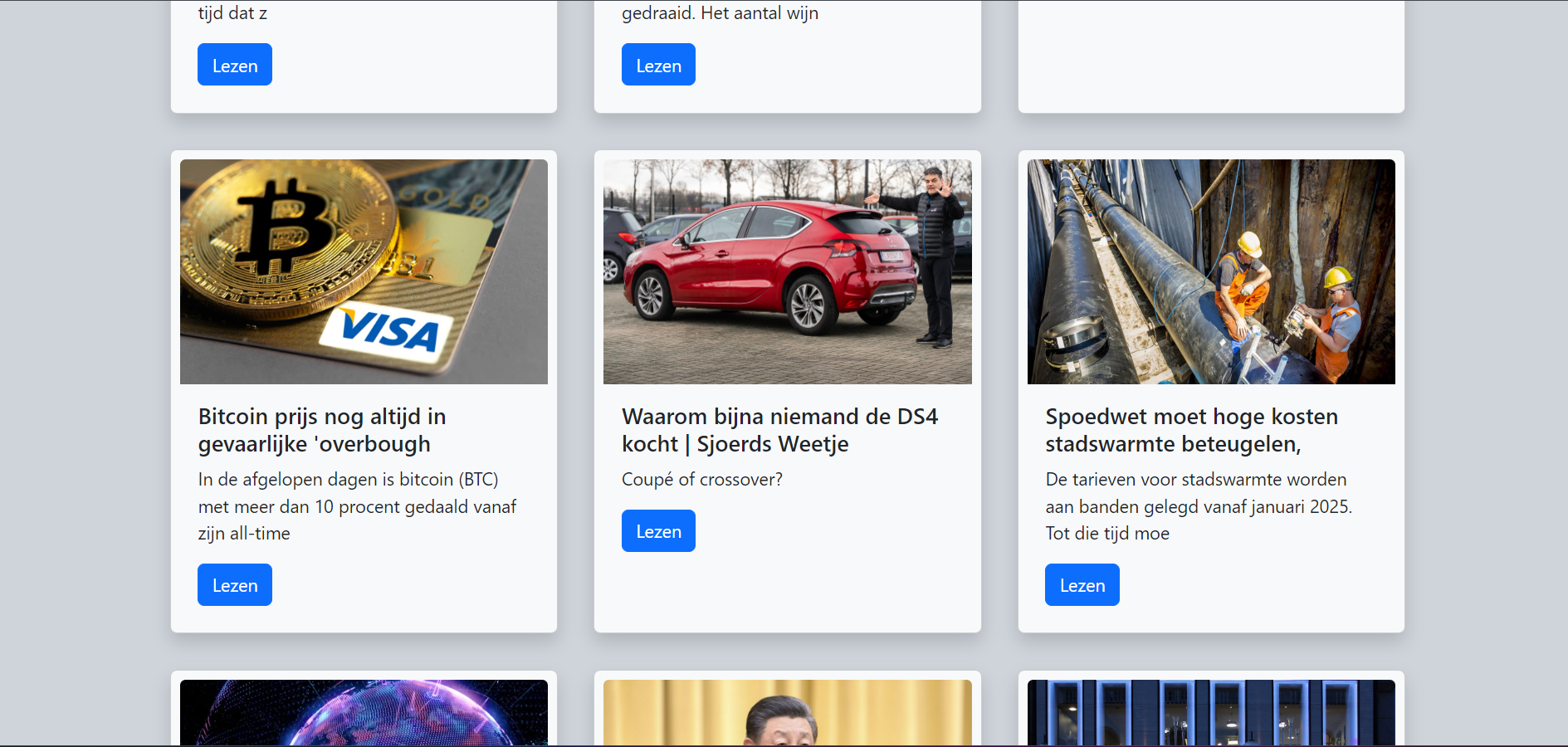
Task: Click the blue-lit building facade image
Action: click(1211, 712)
